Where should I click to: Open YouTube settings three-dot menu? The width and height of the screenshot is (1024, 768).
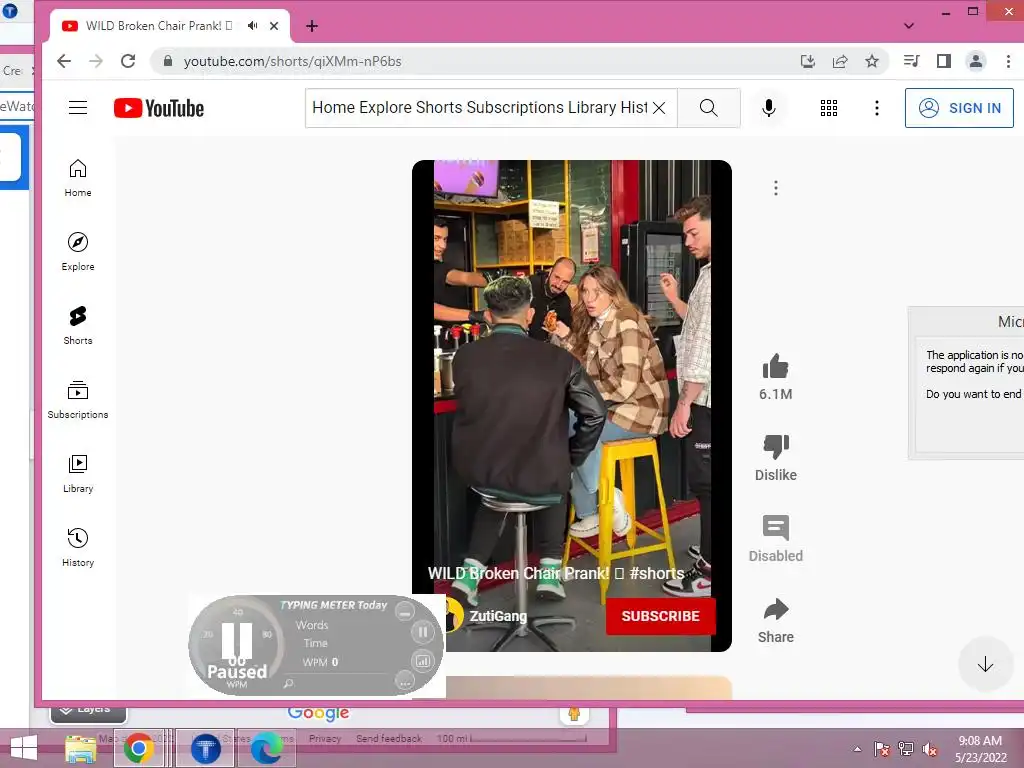876,108
